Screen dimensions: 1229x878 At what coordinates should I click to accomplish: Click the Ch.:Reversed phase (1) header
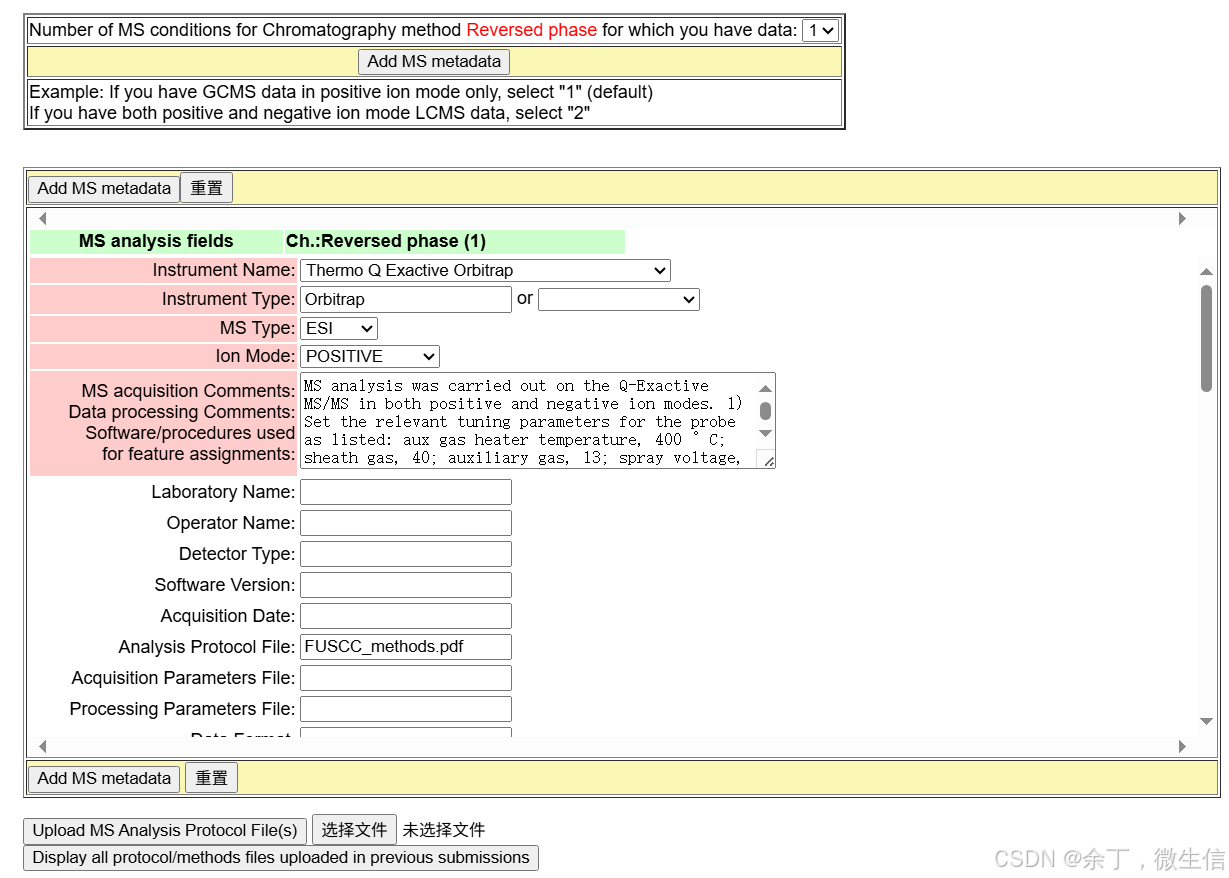click(386, 241)
